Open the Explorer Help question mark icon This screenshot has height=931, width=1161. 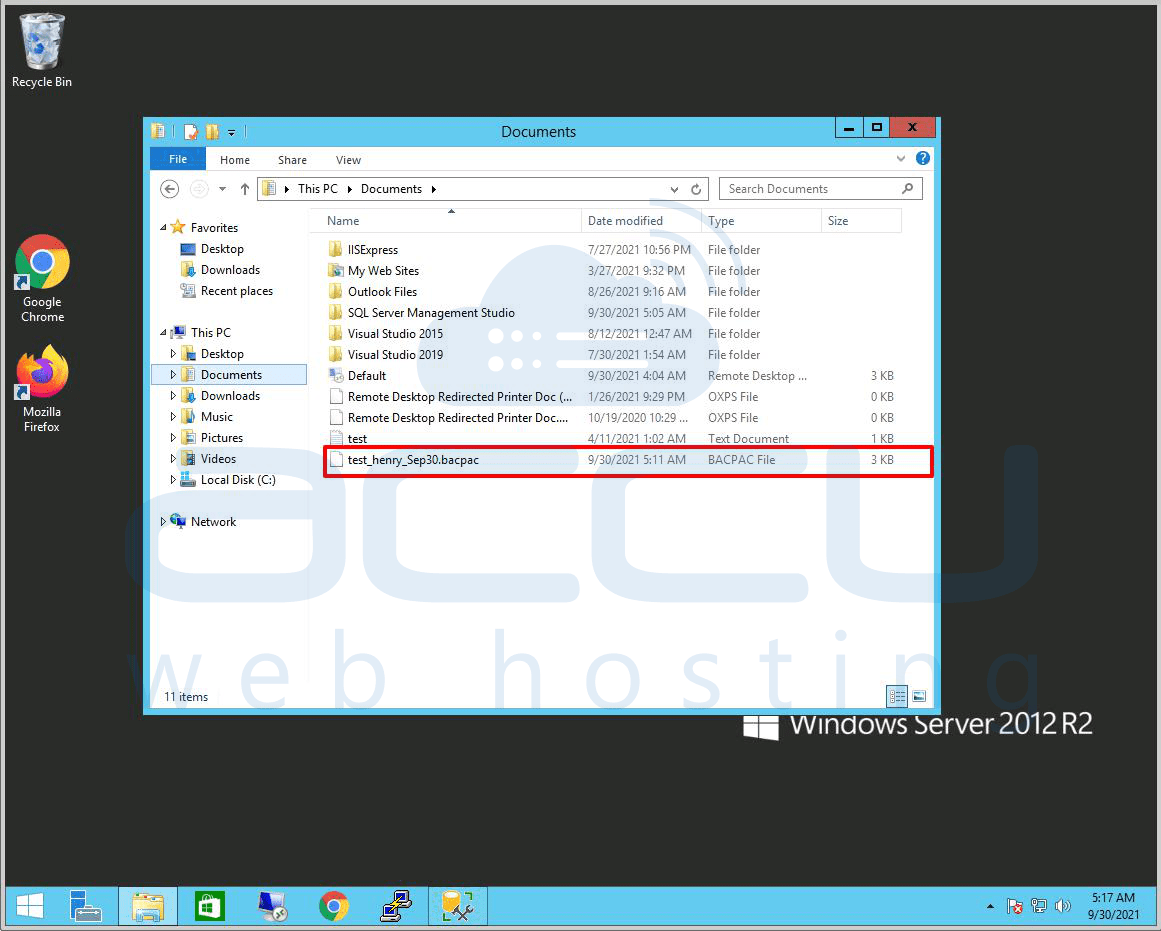(x=923, y=159)
